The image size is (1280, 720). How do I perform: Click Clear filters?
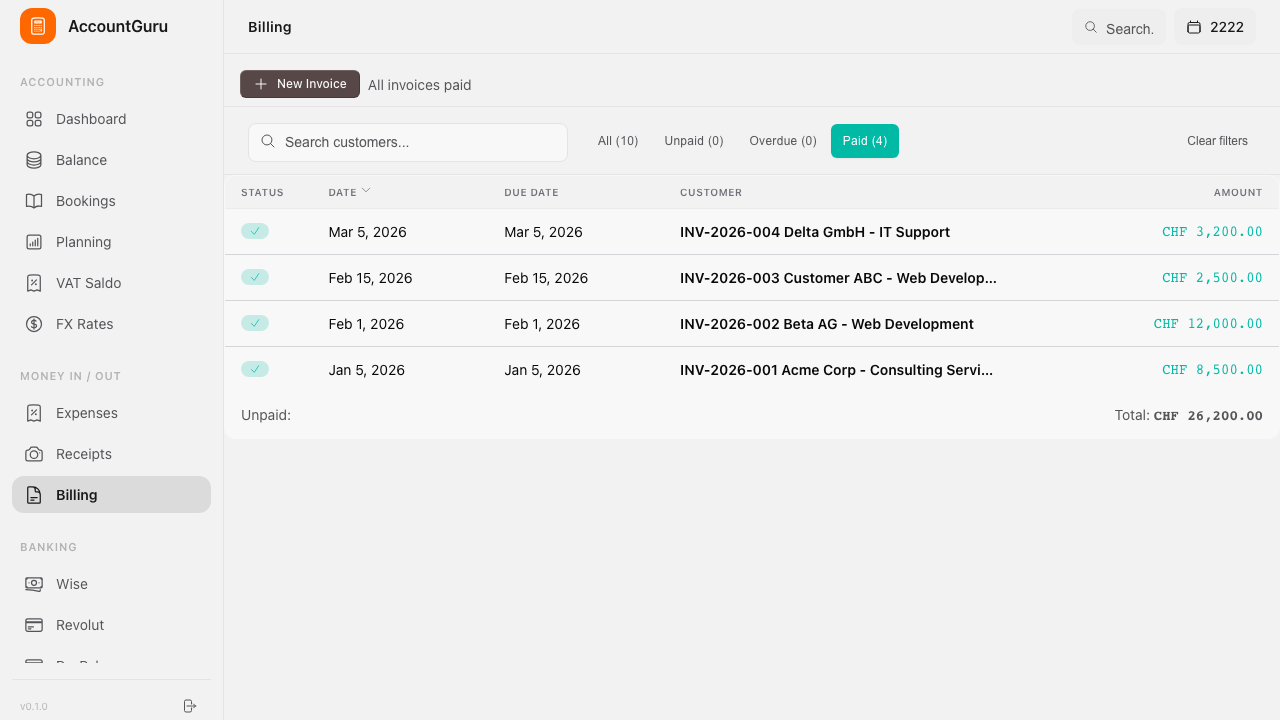tap(1217, 141)
